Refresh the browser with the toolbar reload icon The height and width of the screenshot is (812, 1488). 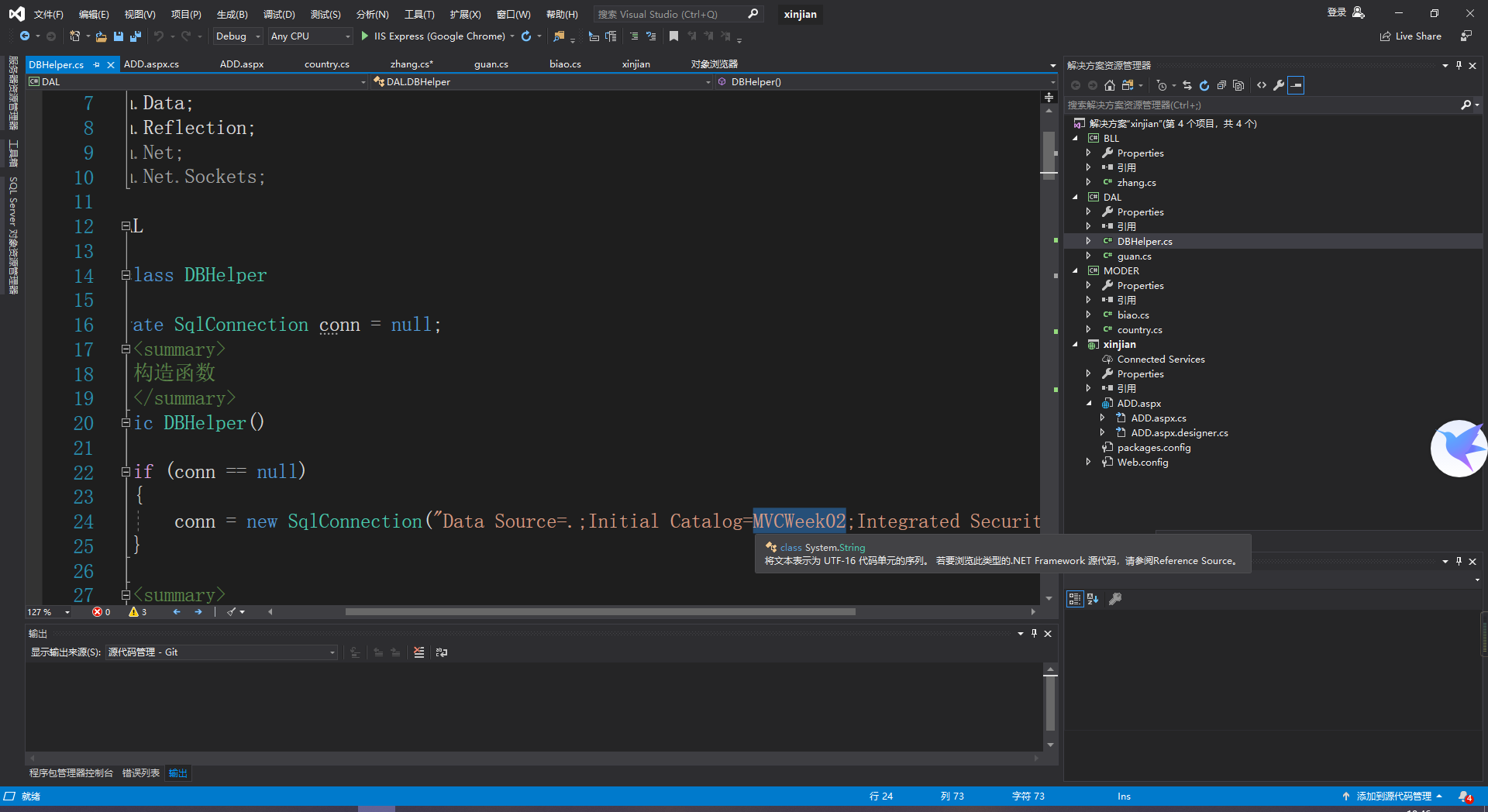(526, 36)
